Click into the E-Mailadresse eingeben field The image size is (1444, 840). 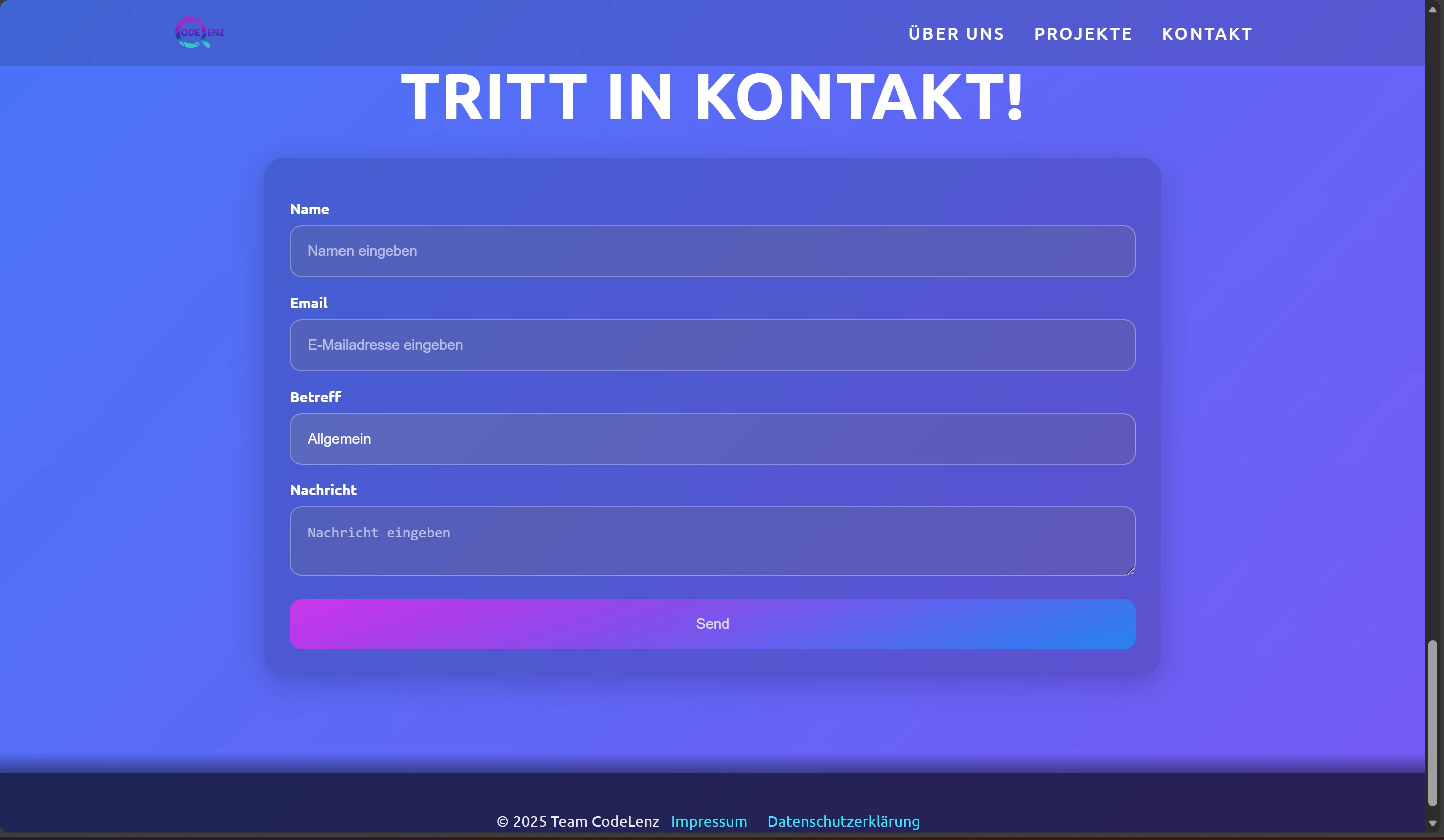coord(712,345)
